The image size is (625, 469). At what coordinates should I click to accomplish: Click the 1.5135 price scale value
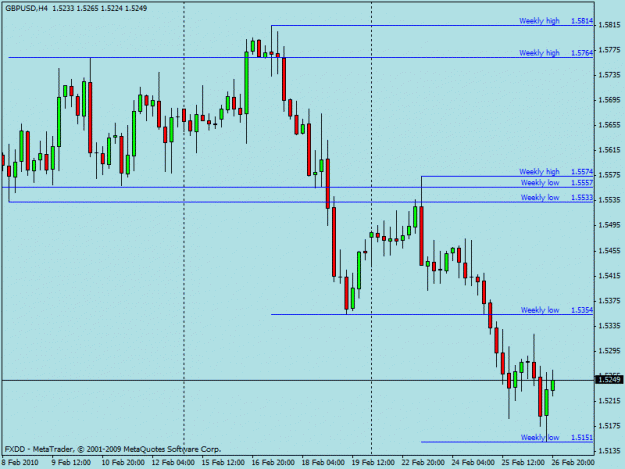point(609,451)
